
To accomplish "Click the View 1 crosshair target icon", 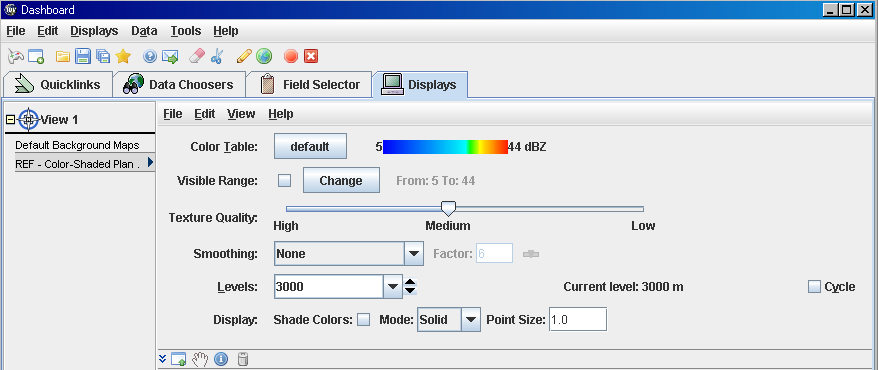I will click(x=28, y=119).
